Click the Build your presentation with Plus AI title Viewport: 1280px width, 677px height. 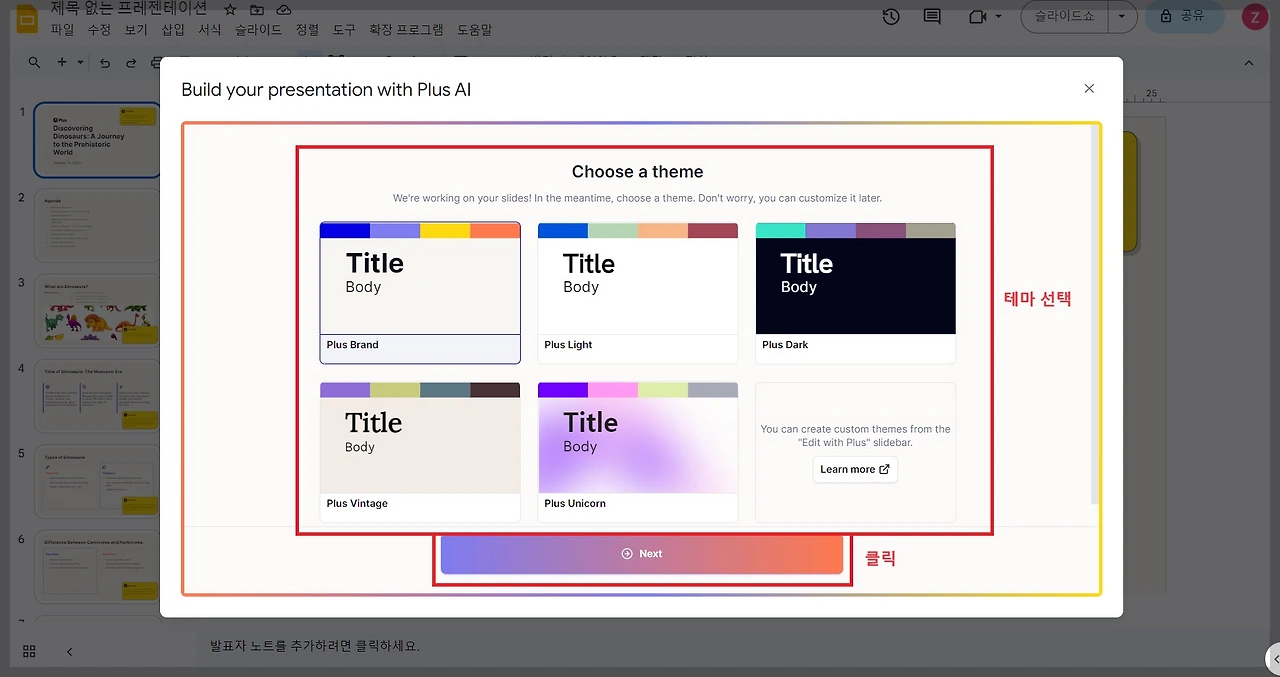tap(326, 90)
